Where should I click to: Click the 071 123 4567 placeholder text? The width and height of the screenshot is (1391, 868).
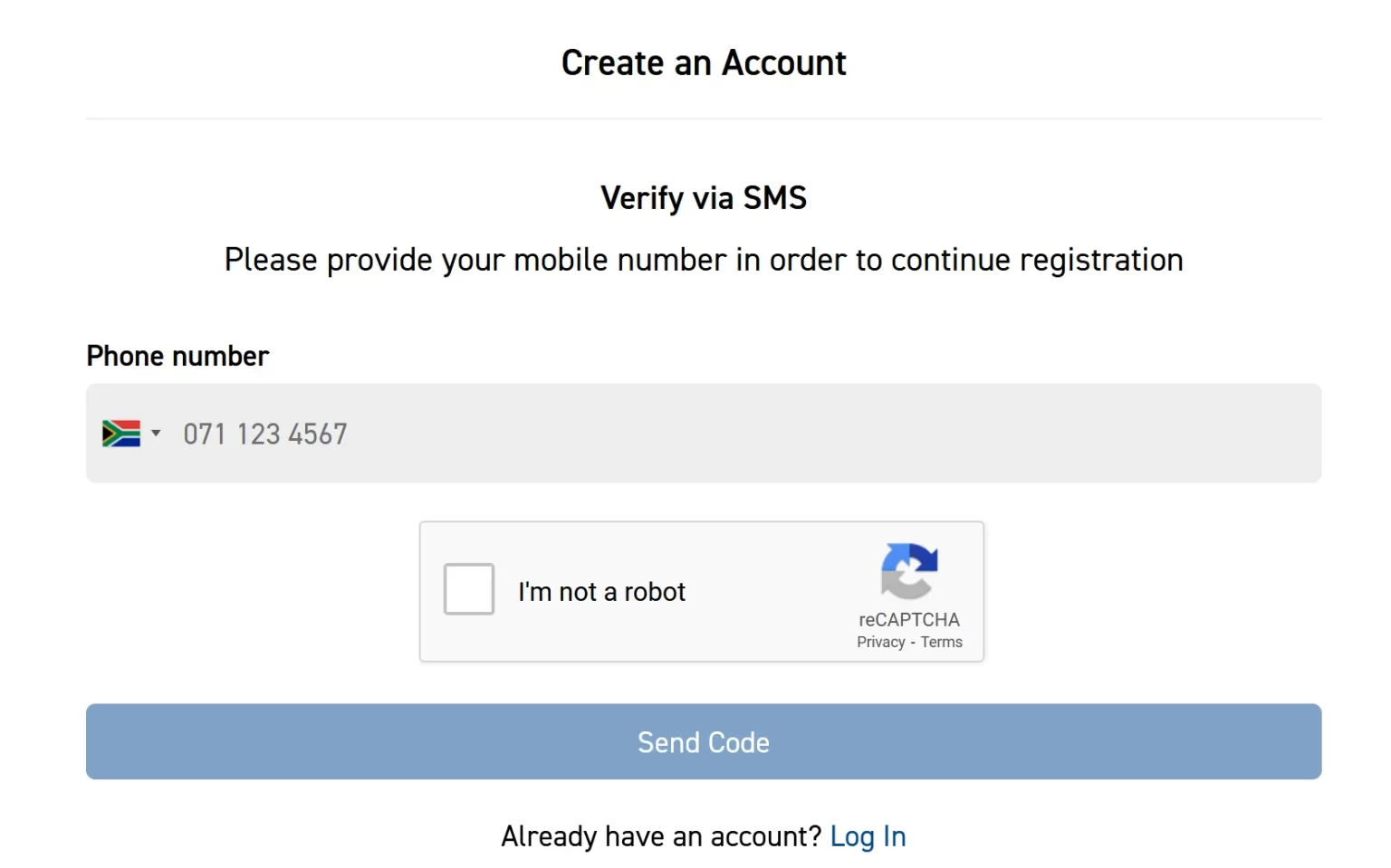click(x=265, y=434)
